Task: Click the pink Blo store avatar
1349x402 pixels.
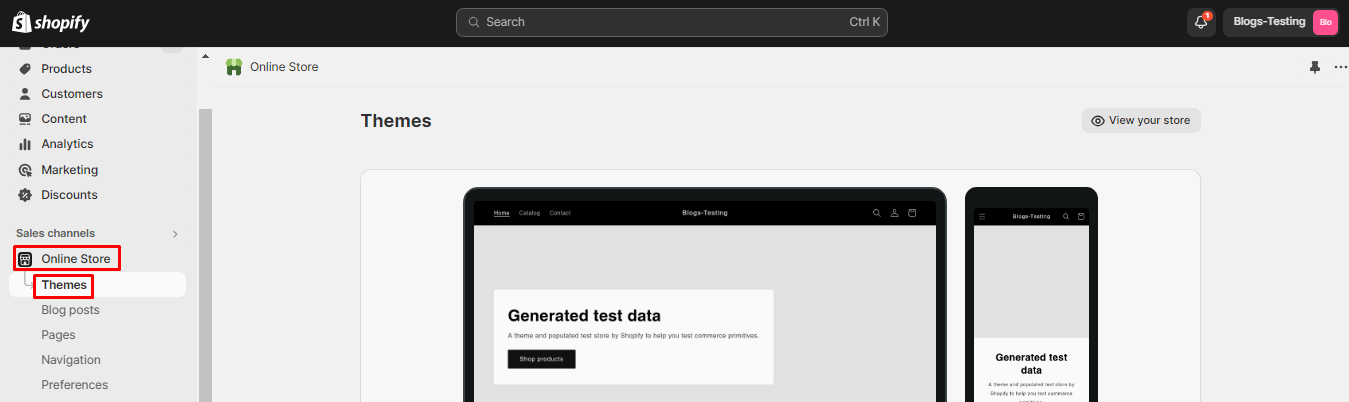Action: click(x=1325, y=22)
